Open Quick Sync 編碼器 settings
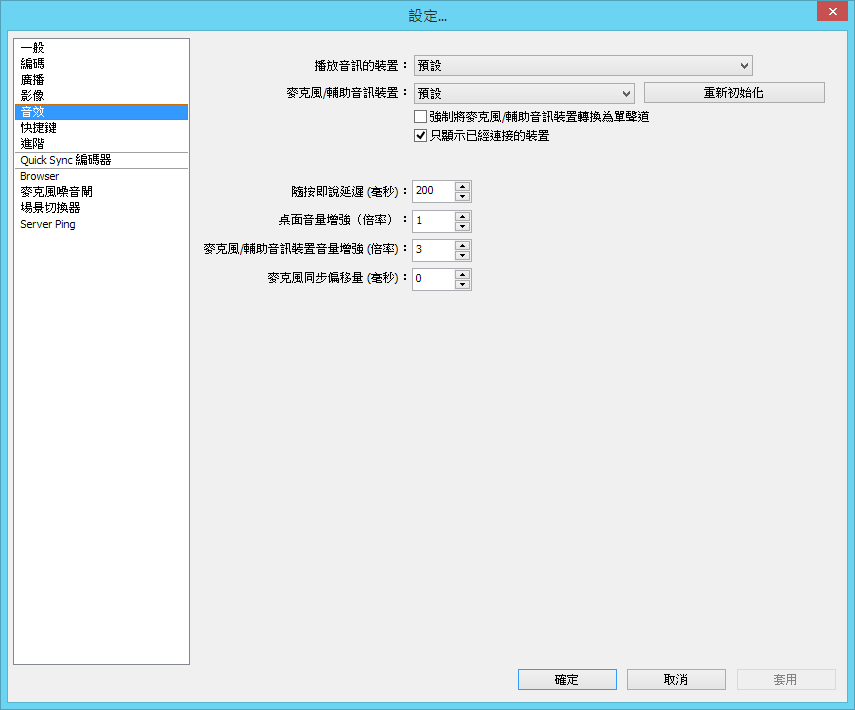 [101, 160]
